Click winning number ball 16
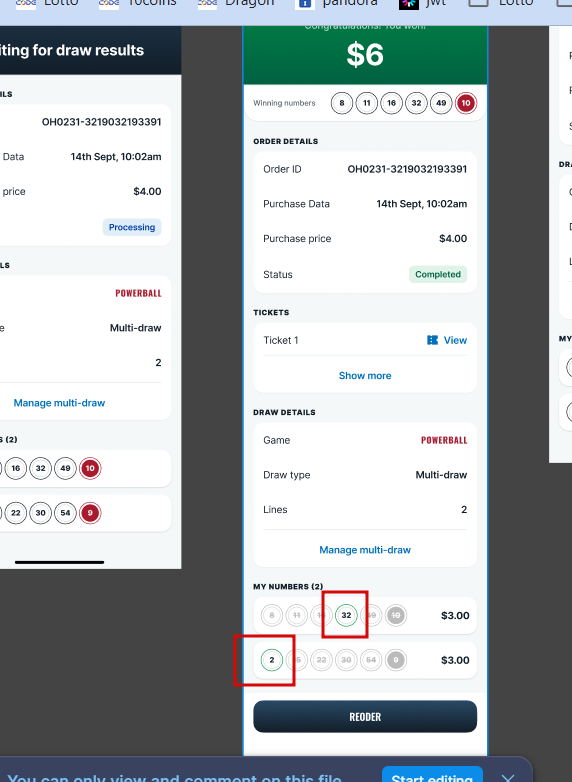Screen dimensions: 572x782 (x=391, y=103)
